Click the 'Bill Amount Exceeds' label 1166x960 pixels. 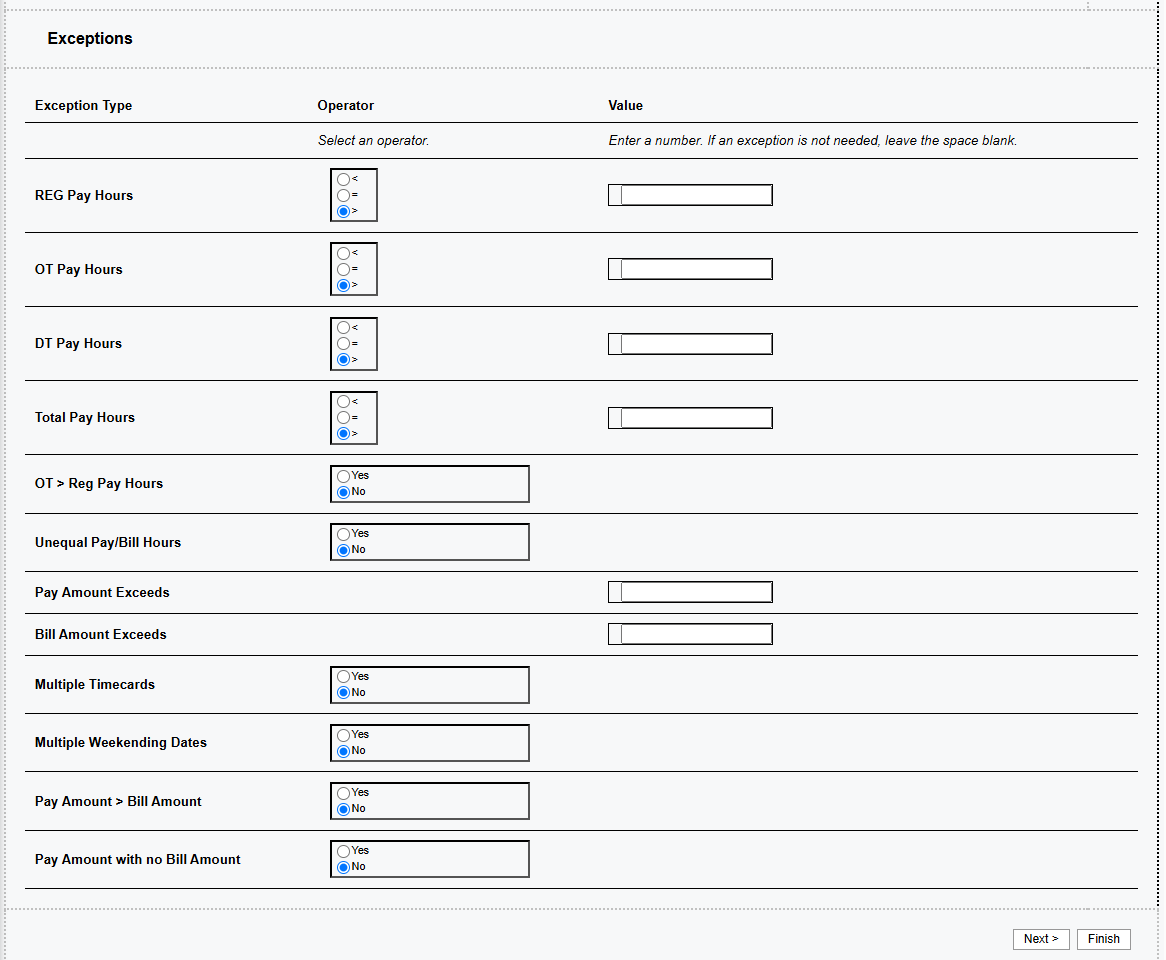point(100,634)
